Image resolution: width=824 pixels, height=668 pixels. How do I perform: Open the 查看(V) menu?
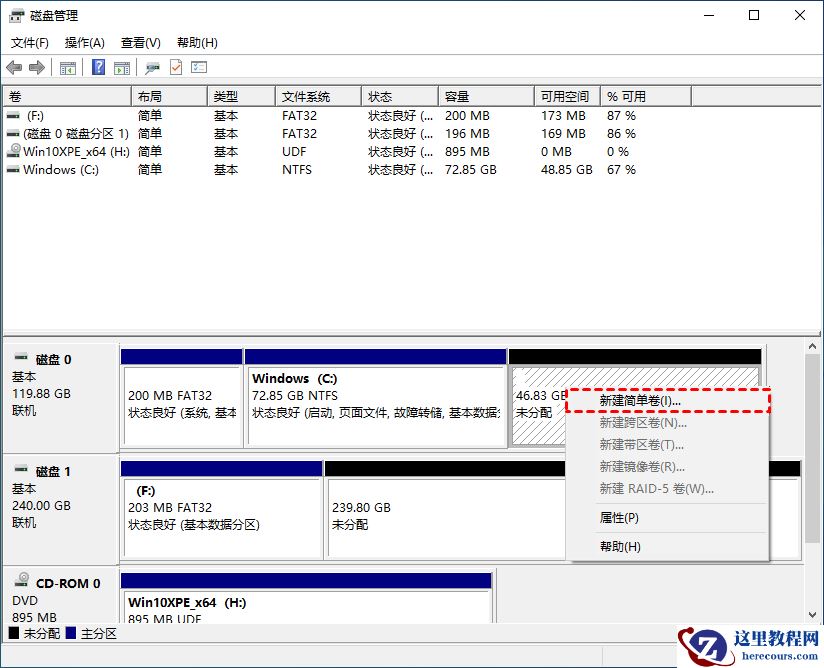coord(140,43)
